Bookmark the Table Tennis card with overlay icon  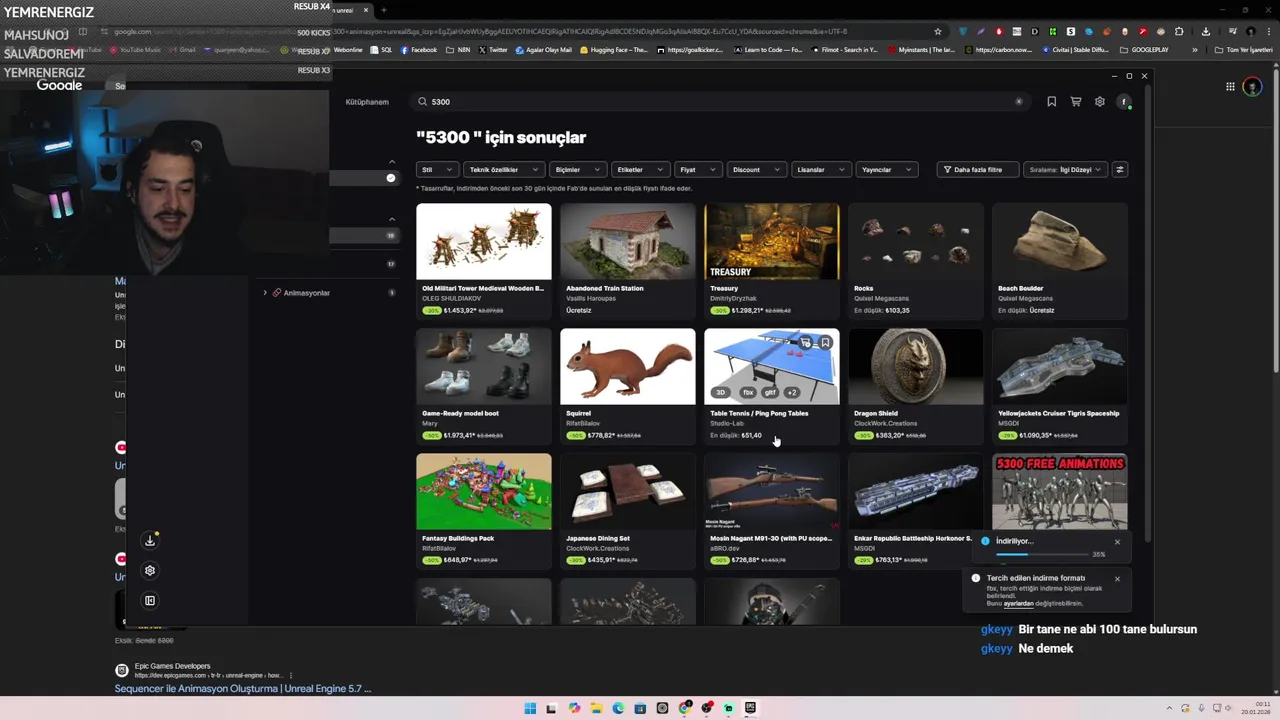(x=826, y=342)
